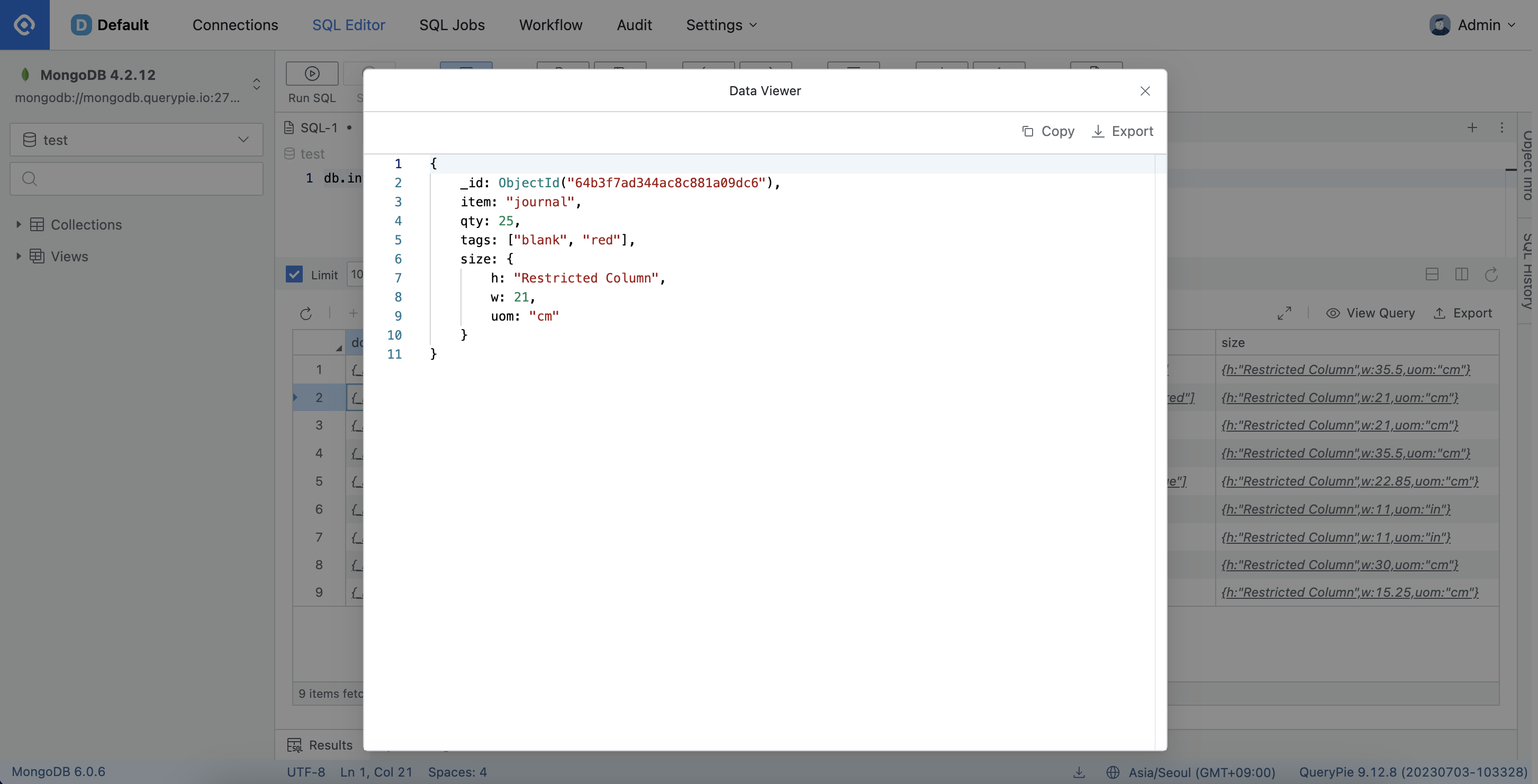Image resolution: width=1538 pixels, height=784 pixels.
Task: Open the Object Info side panel
Action: (1527, 165)
